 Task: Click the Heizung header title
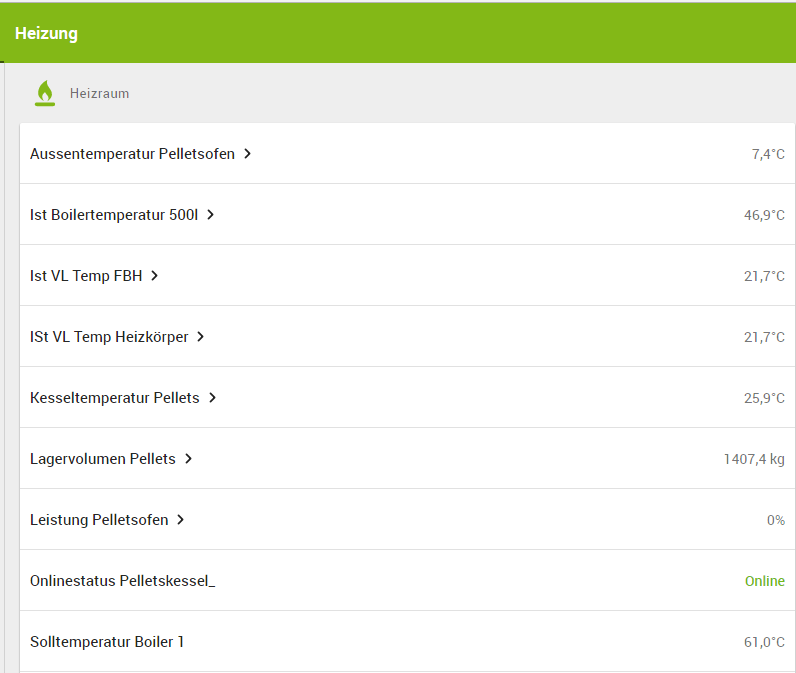click(x=46, y=34)
